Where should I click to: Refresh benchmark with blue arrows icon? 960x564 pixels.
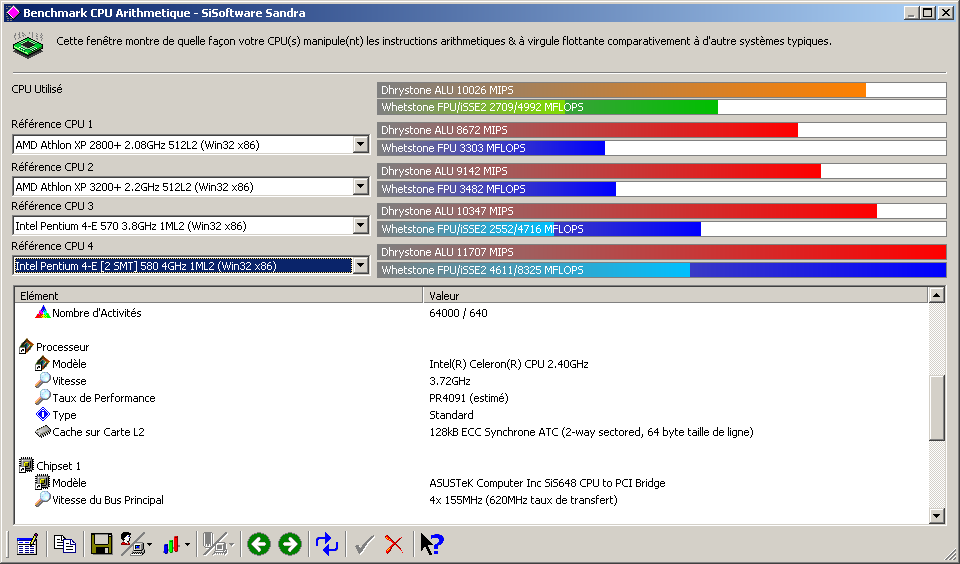(327, 544)
